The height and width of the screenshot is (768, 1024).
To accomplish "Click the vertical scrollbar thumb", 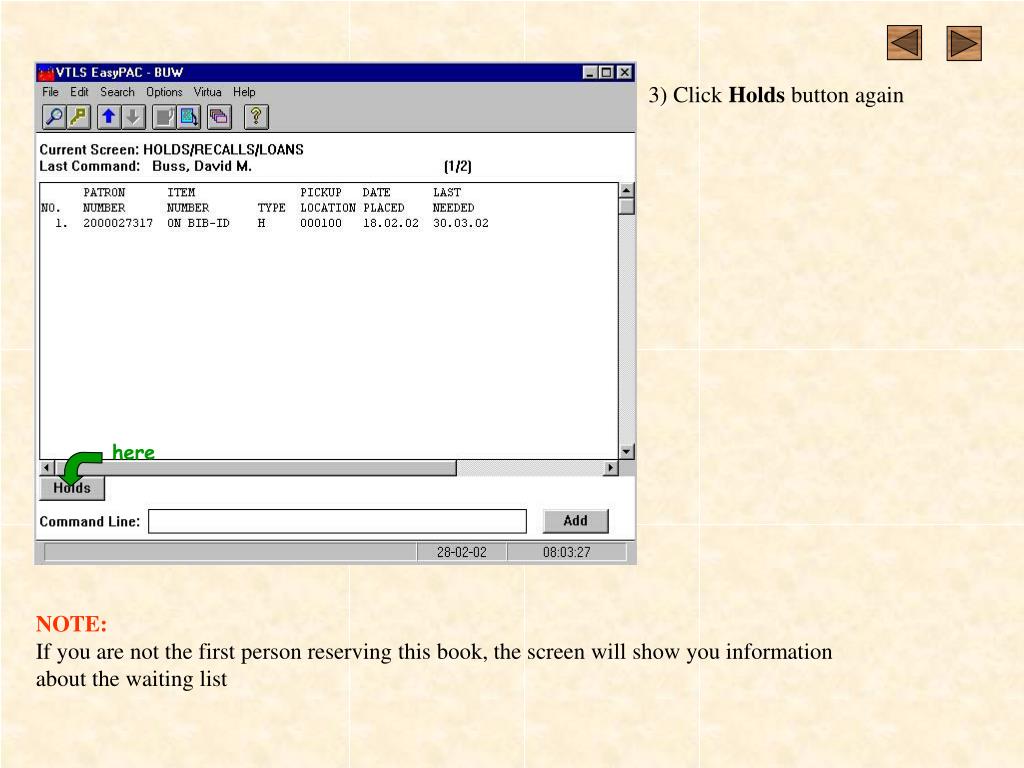I will pos(626,206).
